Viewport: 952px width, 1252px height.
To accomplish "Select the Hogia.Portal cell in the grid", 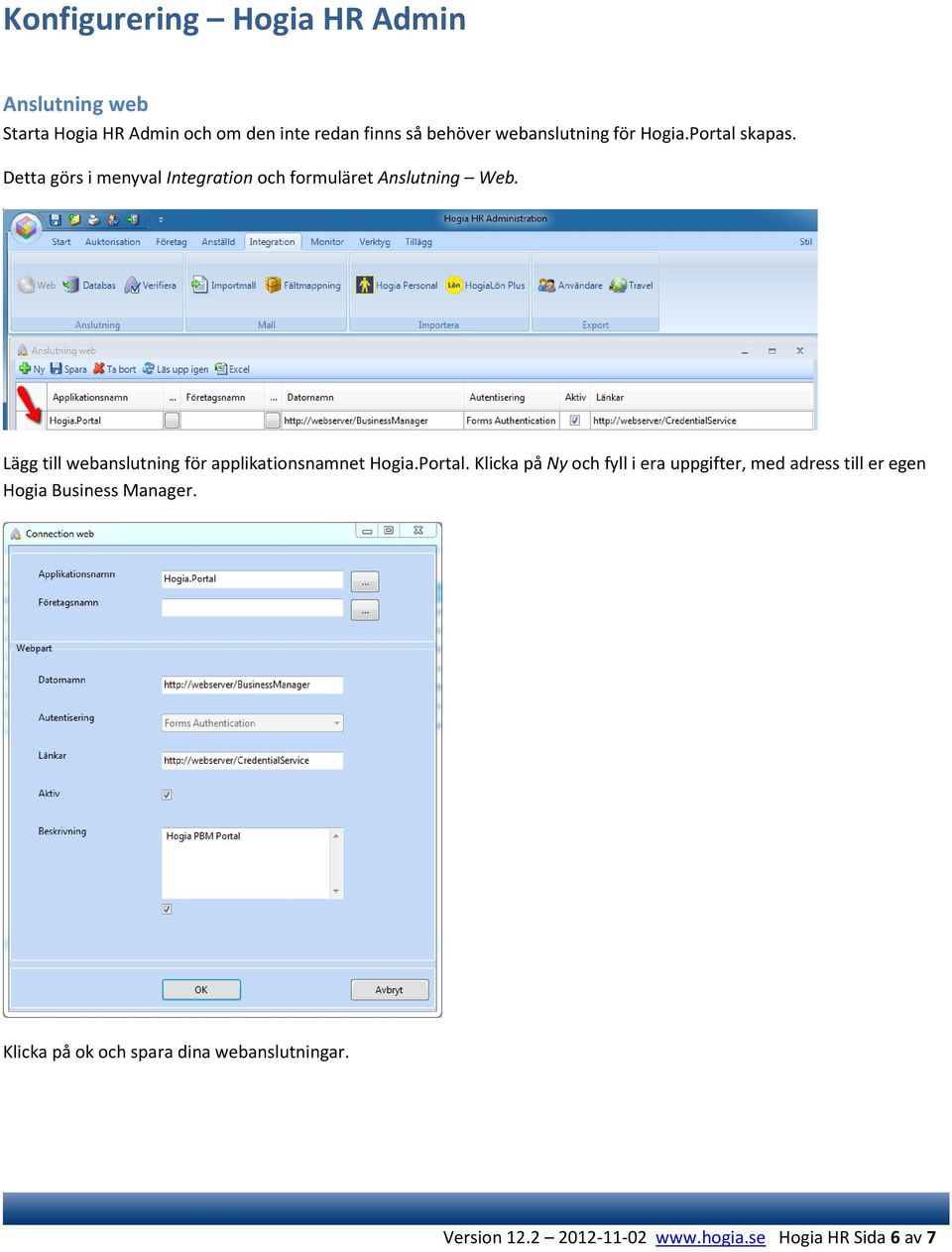I will (x=104, y=421).
